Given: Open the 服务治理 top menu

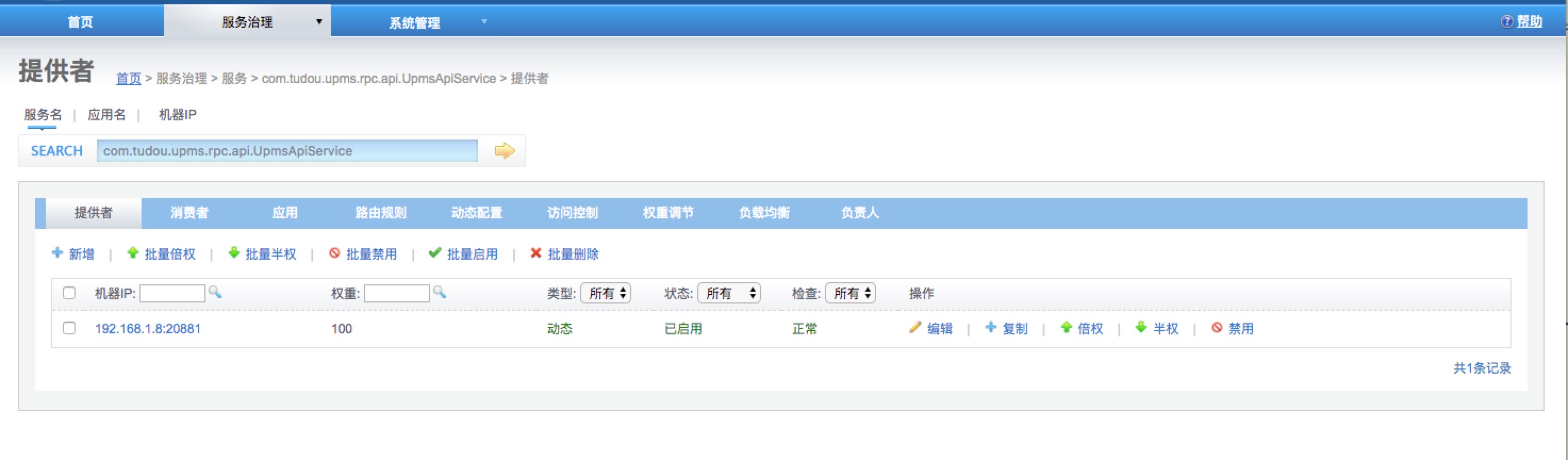Looking at the screenshot, I should [247, 22].
